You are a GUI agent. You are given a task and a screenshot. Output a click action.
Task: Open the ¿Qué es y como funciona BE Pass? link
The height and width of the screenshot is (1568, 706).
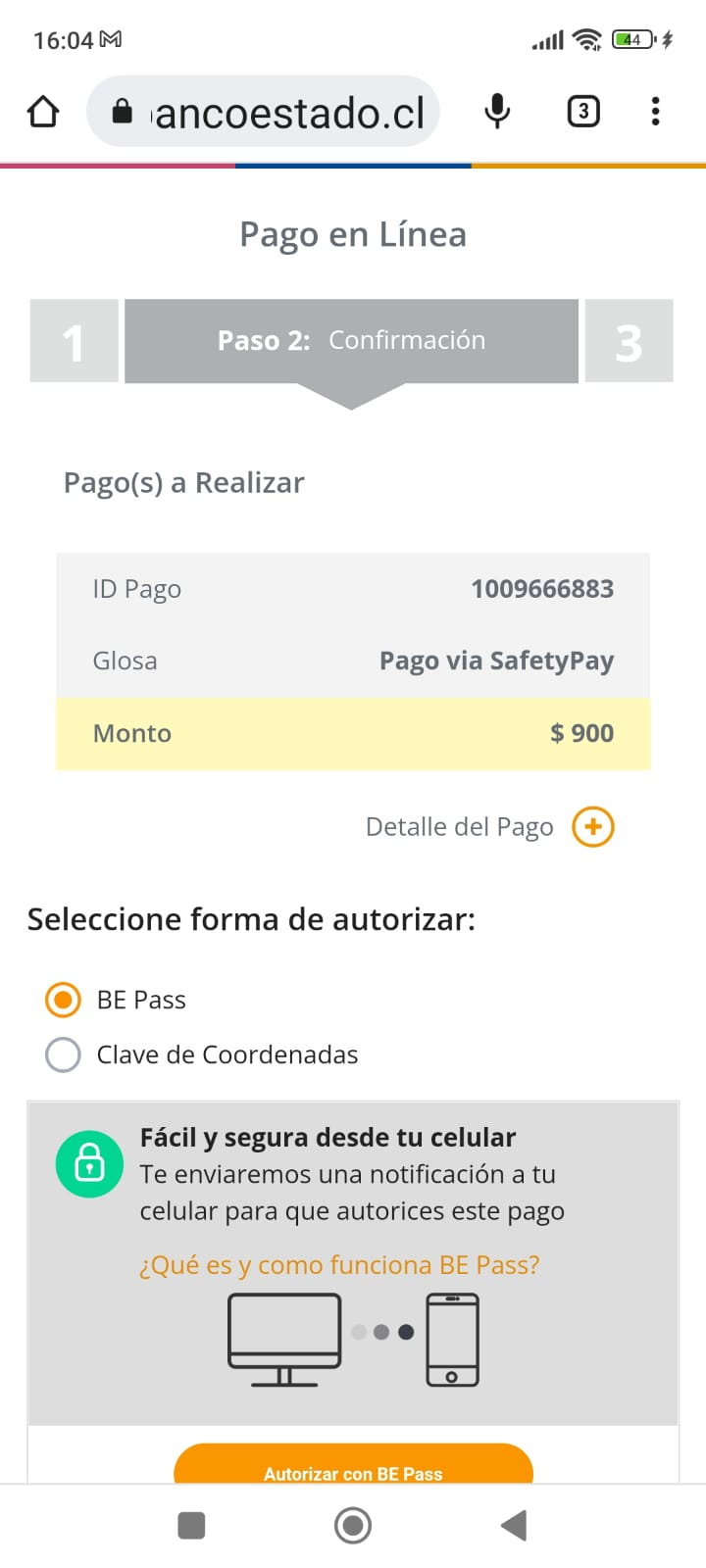coord(339,1265)
